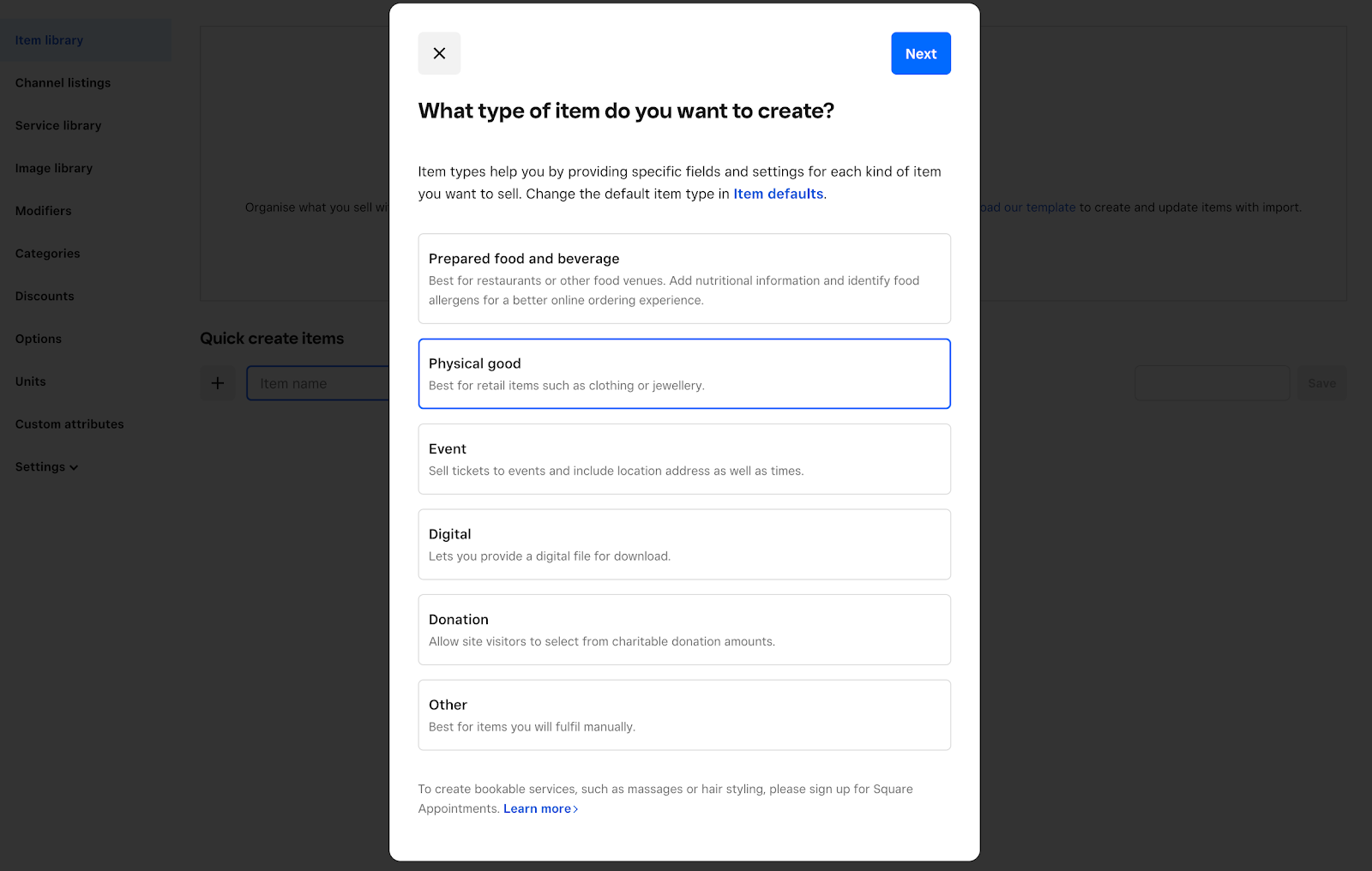Open the Item defaults link

tap(778, 194)
